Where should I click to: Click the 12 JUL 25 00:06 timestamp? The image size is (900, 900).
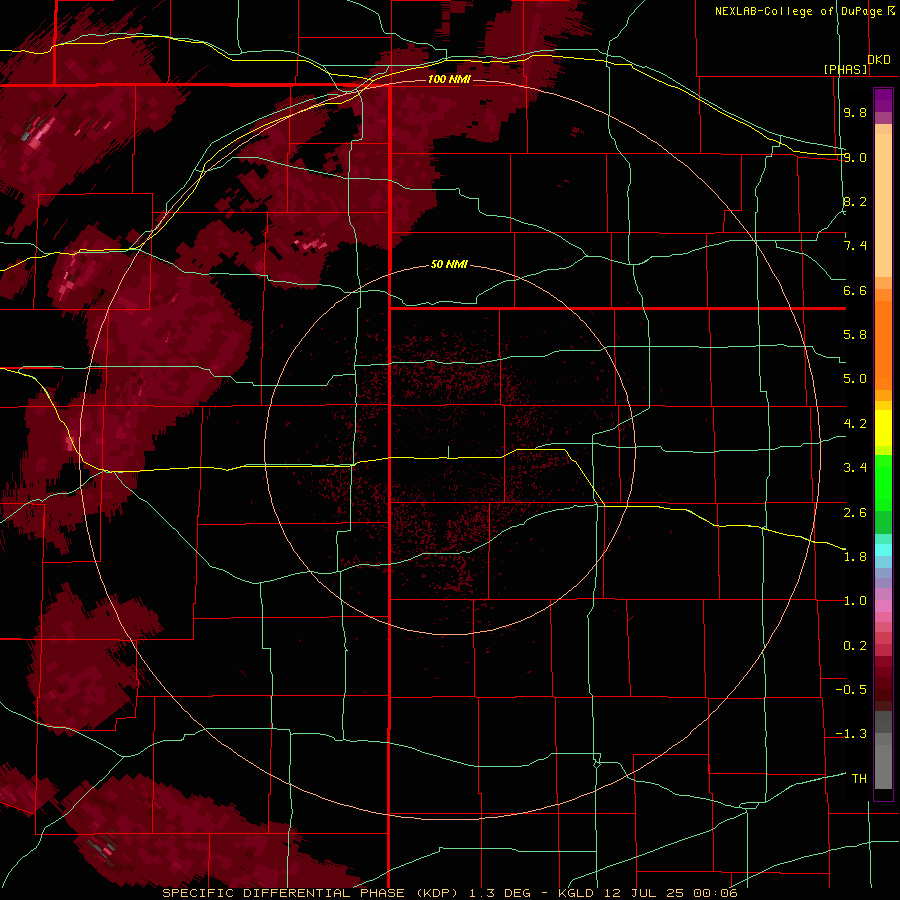click(x=670, y=893)
